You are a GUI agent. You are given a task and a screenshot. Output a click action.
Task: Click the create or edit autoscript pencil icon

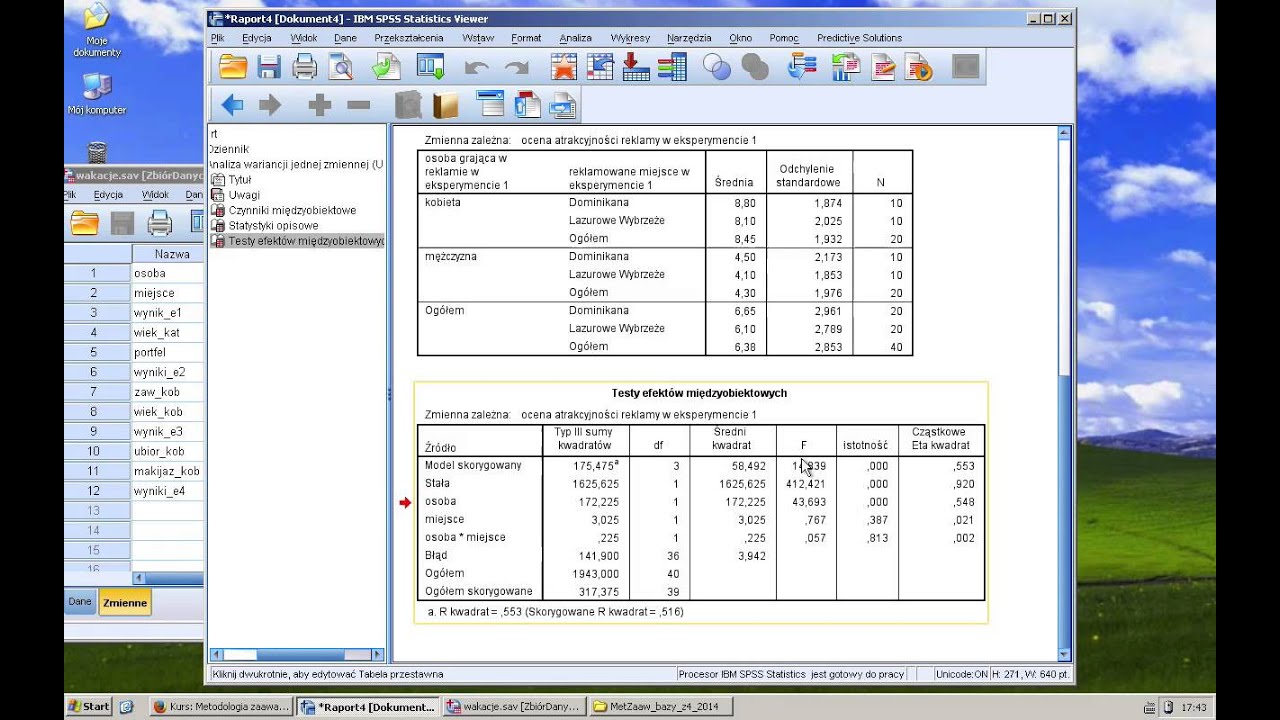click(x=883, y=67)
